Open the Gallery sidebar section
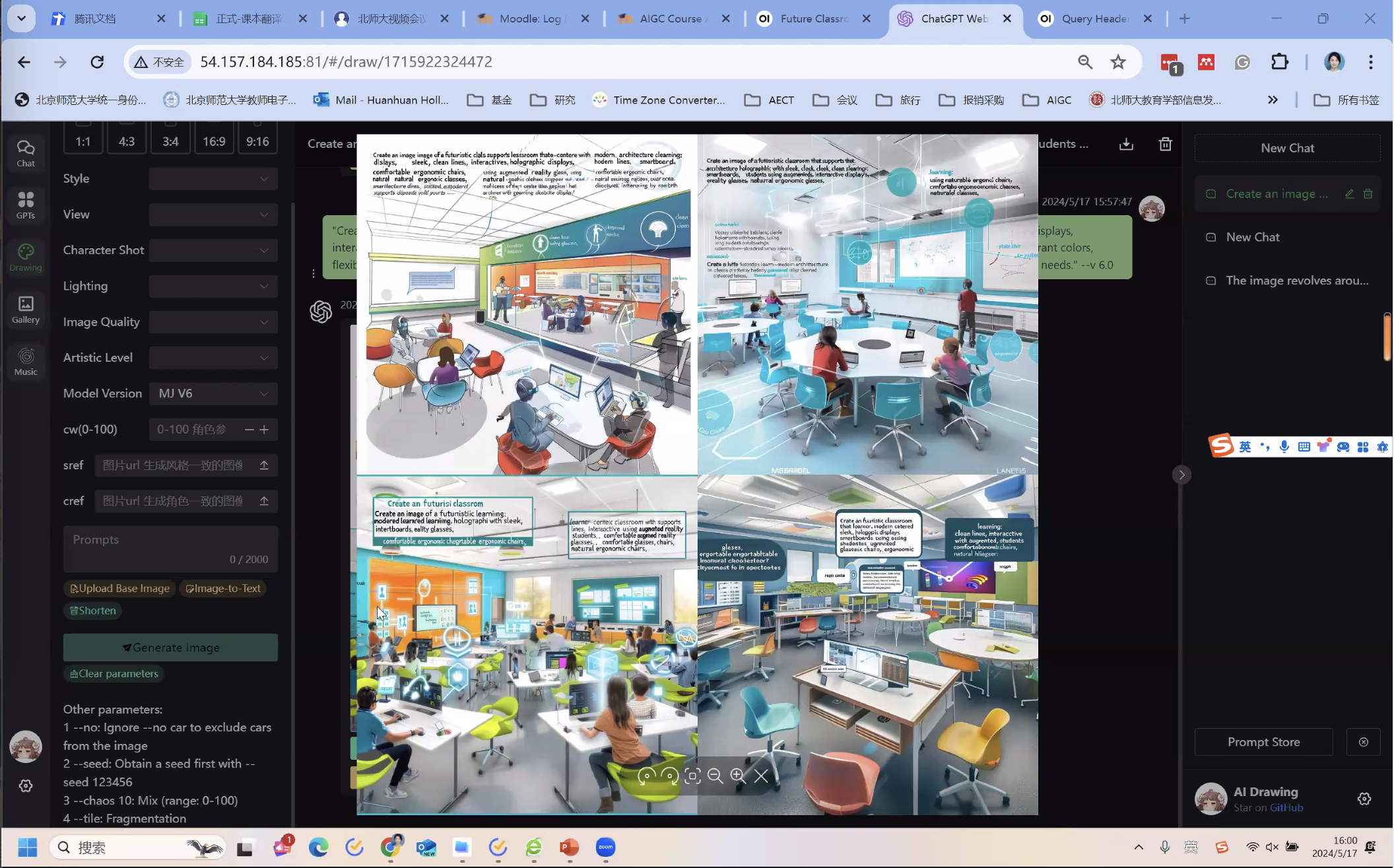This screenshot has width=1394, height=868. (26, 310)
